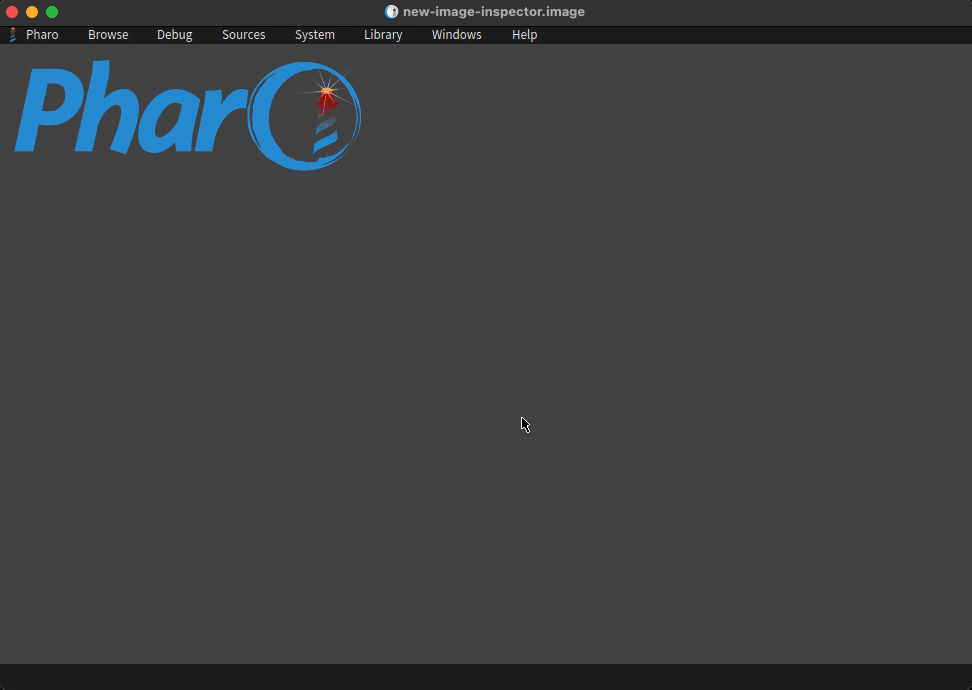Screen dimensions: 972x690
Task: Click the image file icon in title bar
Action: tap(391, 12)
